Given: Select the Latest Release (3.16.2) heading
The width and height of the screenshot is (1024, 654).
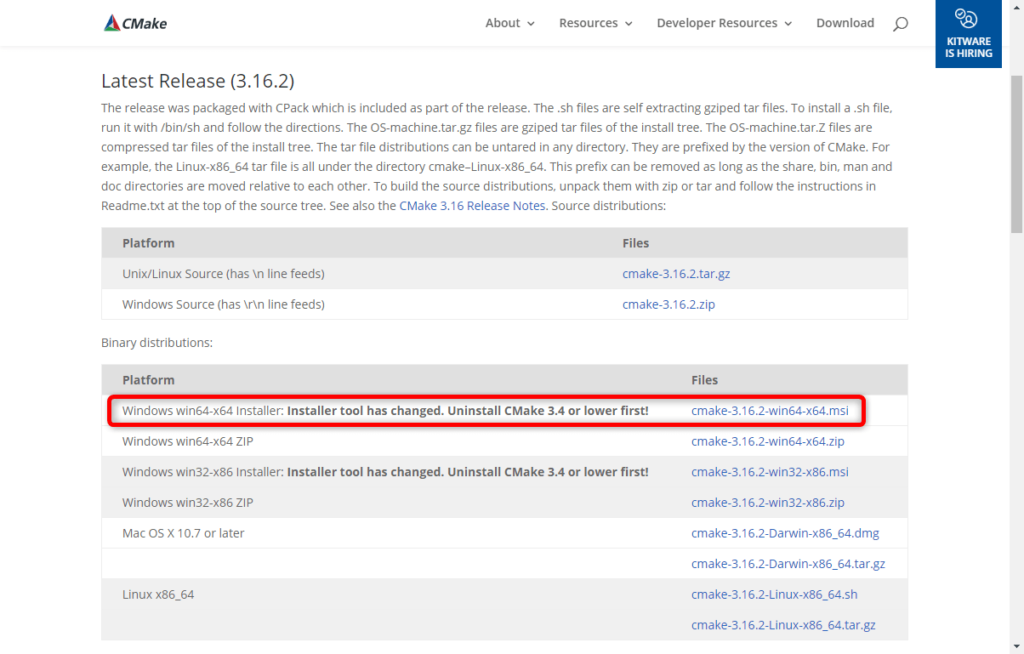Looking at the screenshot, I should pos(198,81).
